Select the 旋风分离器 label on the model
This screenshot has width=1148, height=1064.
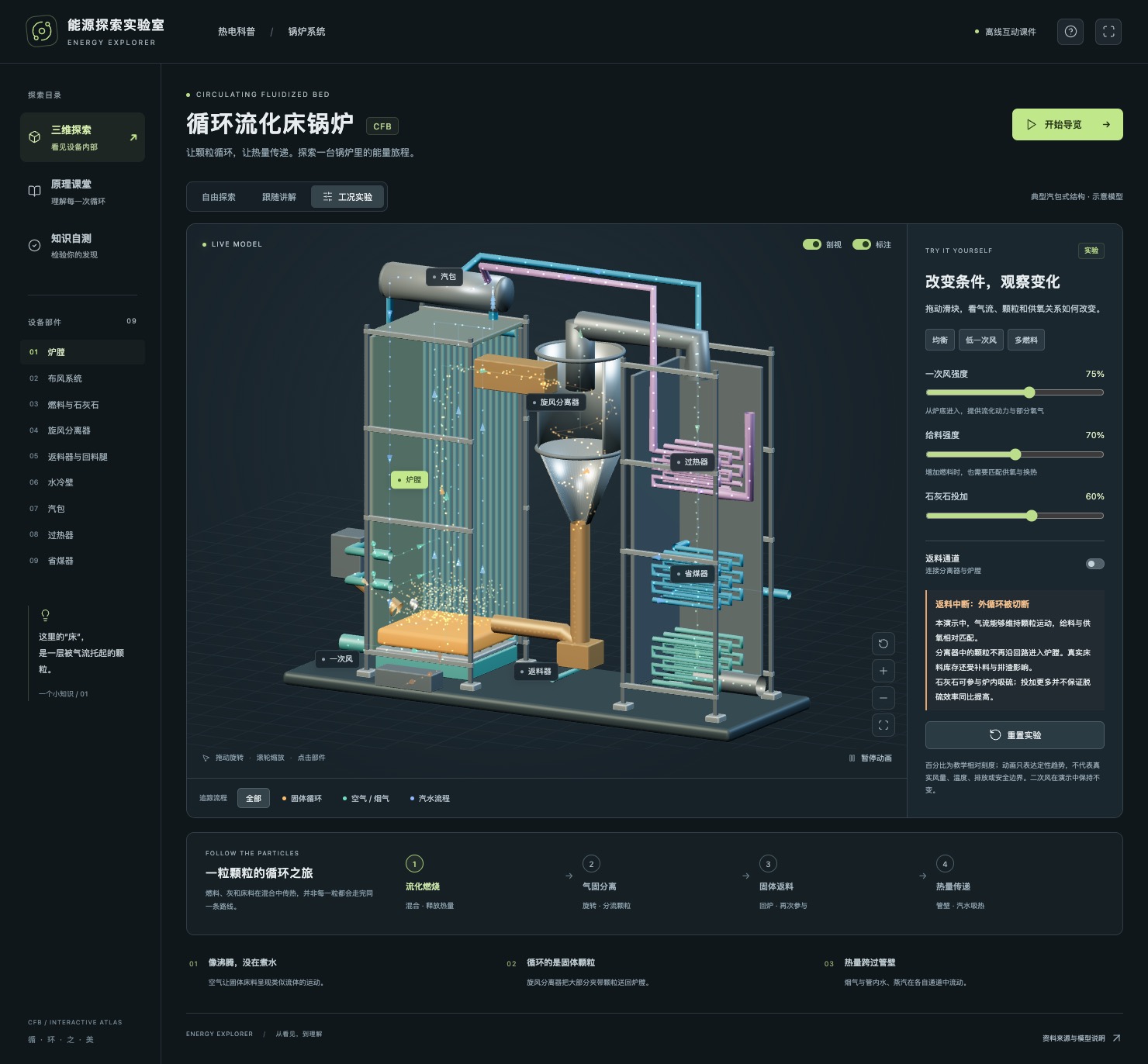(555, 402)
